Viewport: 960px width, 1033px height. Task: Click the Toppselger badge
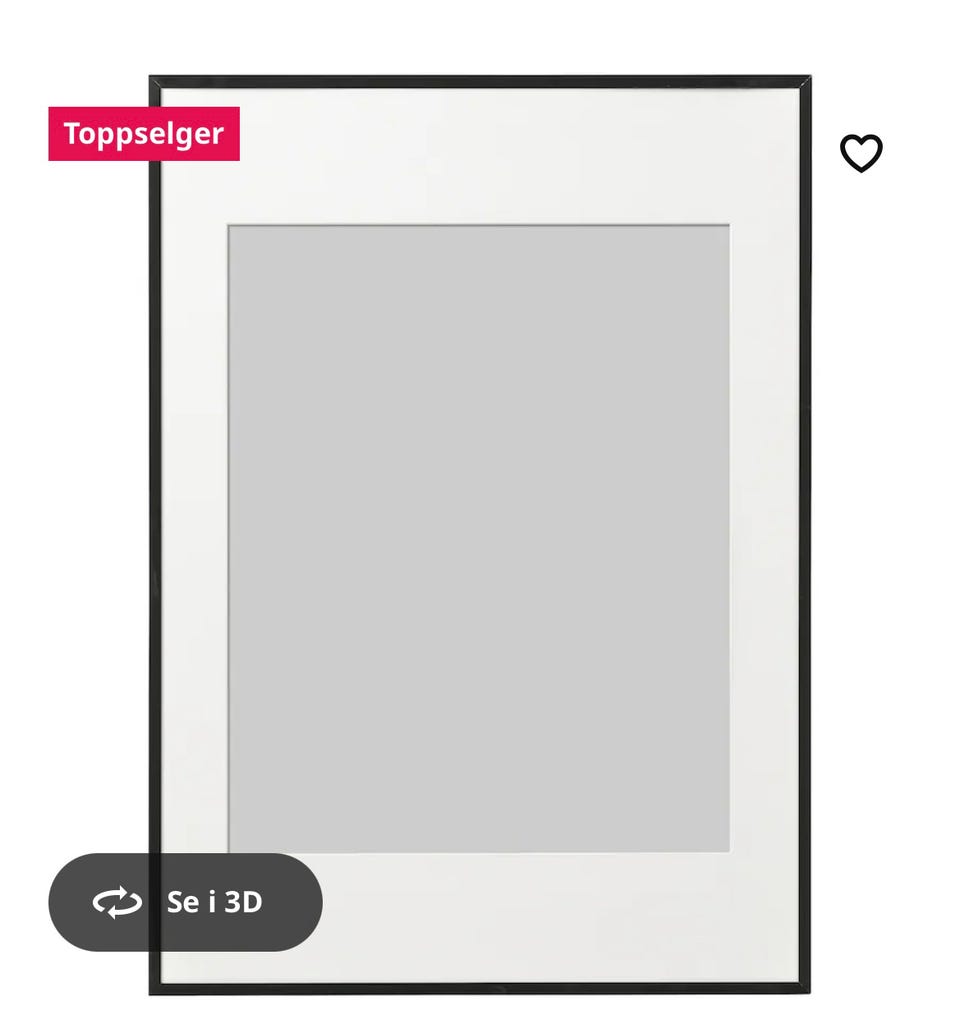click(x=144, y=134)
